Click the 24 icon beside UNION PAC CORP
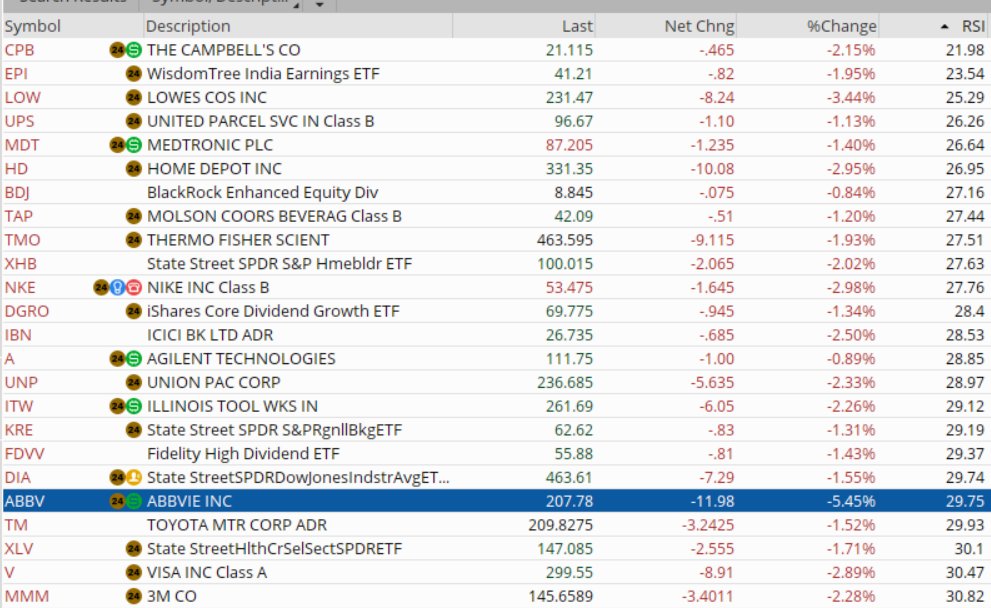 (133, 382)
